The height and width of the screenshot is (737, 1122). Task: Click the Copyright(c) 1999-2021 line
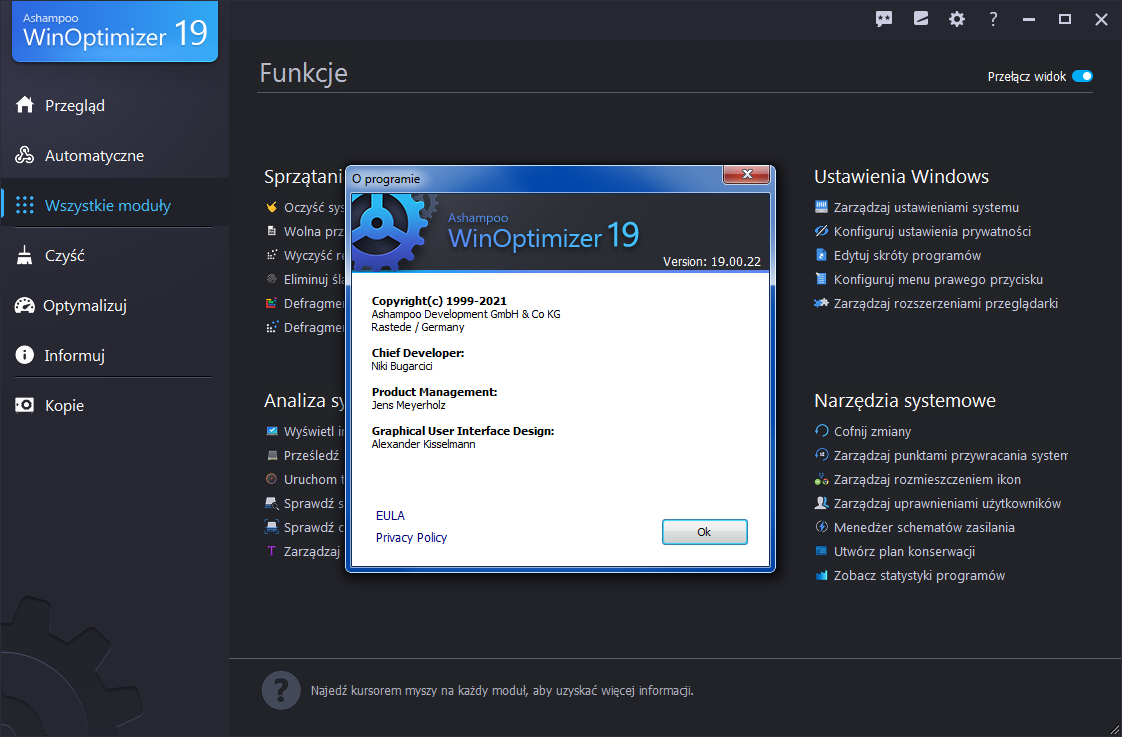pyautogui.click(x=439, y=301)
